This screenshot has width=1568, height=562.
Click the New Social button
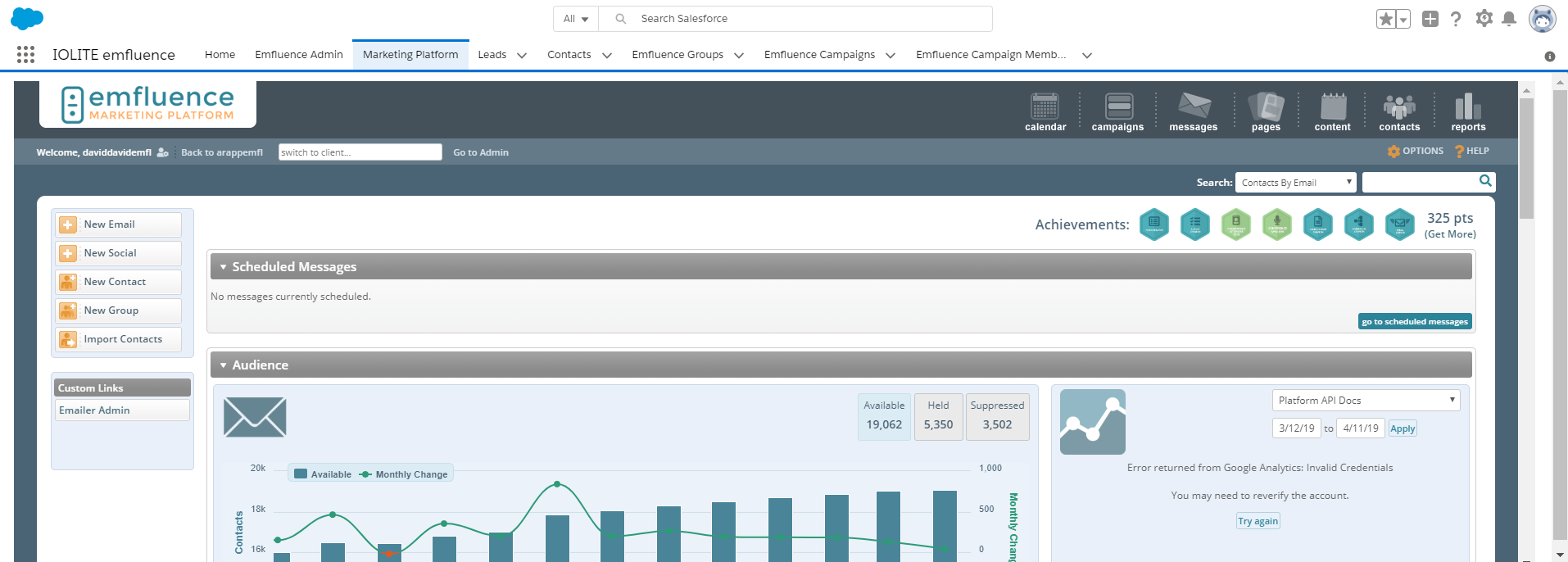point(119,253)
